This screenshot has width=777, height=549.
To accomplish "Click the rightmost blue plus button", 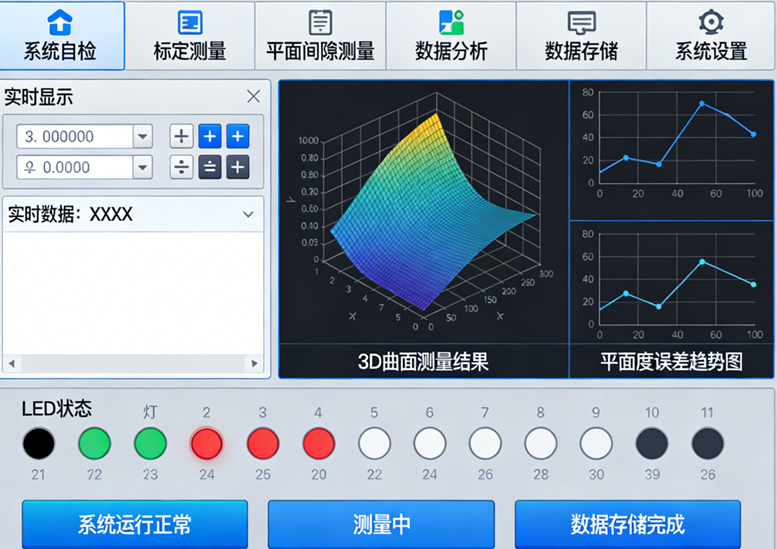I will pos(237,136).
